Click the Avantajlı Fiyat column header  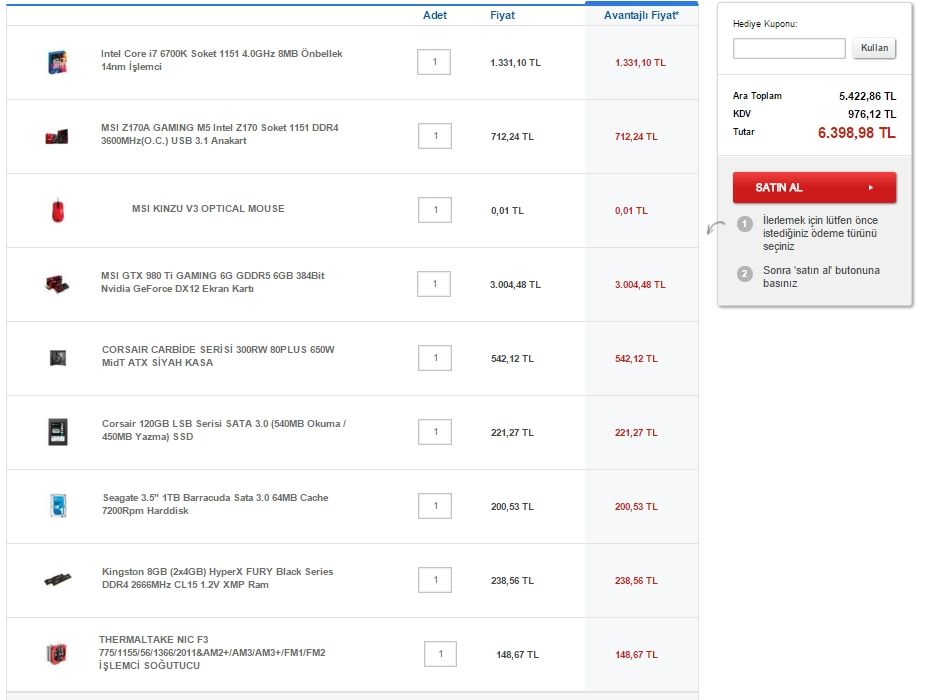pyautogui.click(x=641, y=15)
